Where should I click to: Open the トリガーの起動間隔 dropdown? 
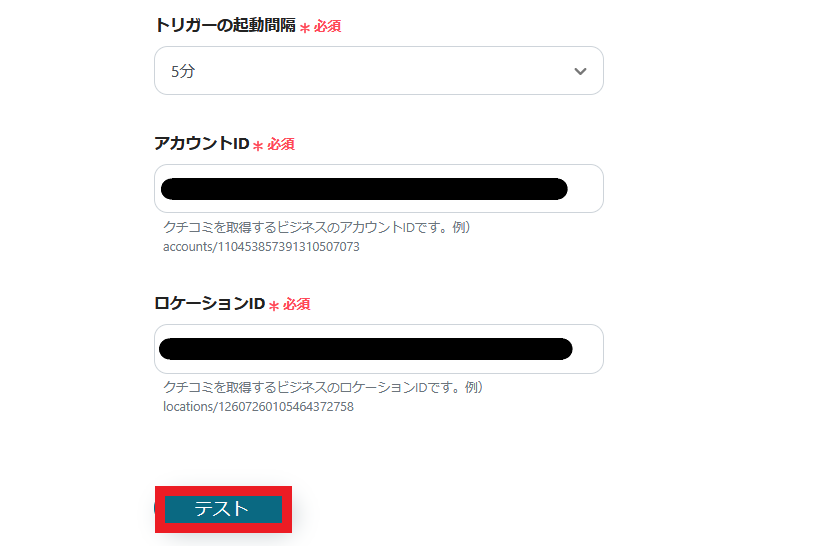pos(379,71)
